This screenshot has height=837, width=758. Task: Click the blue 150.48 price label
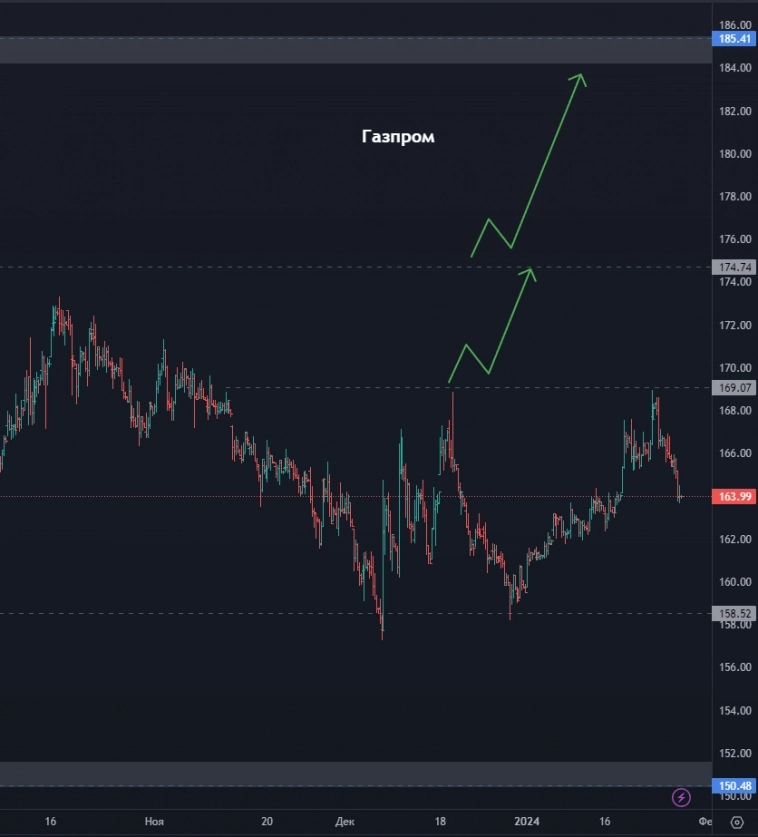(x=735, y=786)
